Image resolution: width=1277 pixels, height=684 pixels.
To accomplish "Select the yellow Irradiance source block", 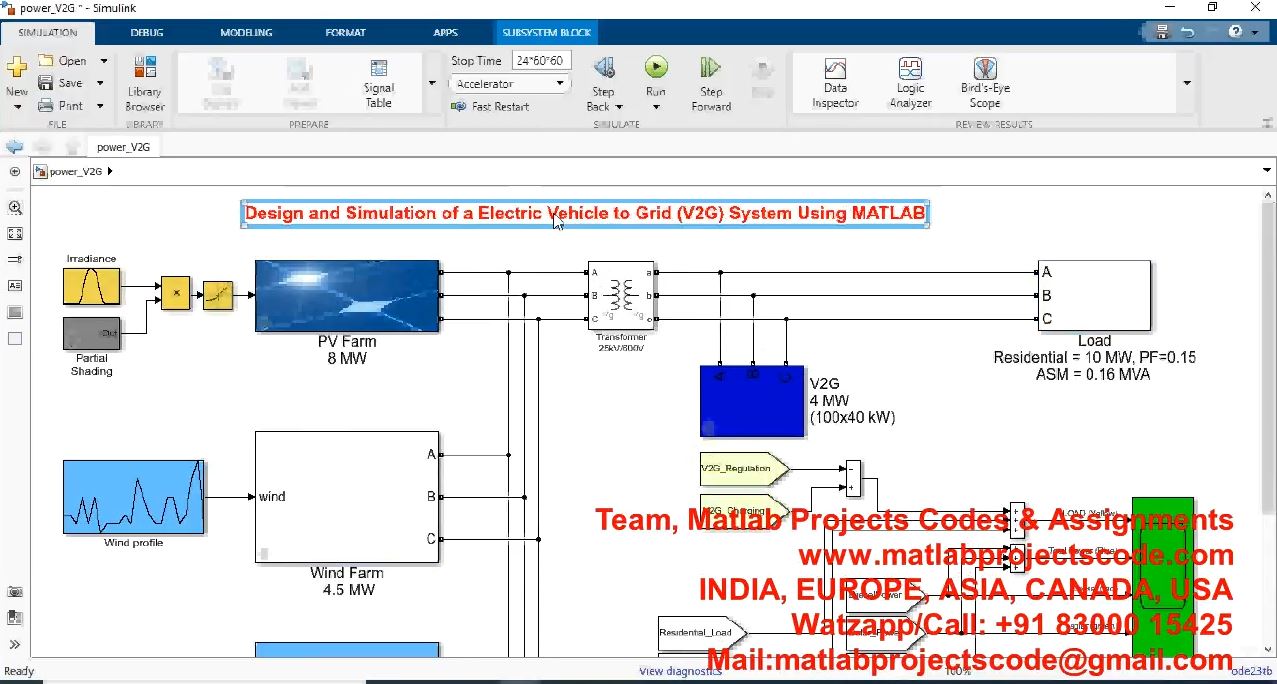I will click(x=92, y=286).
